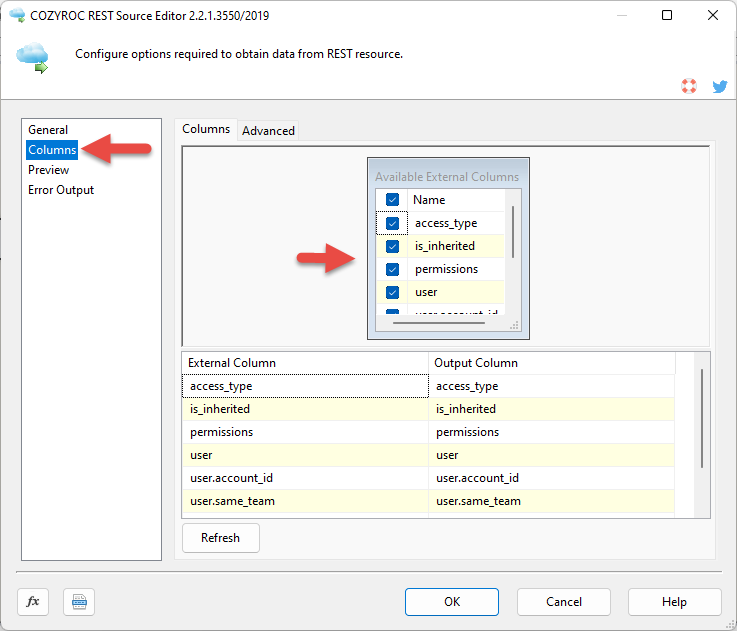Image resolution: width=737 pixels, height=631 pixels.
Task: Select user External Column cell
Action: coord(305,455)
